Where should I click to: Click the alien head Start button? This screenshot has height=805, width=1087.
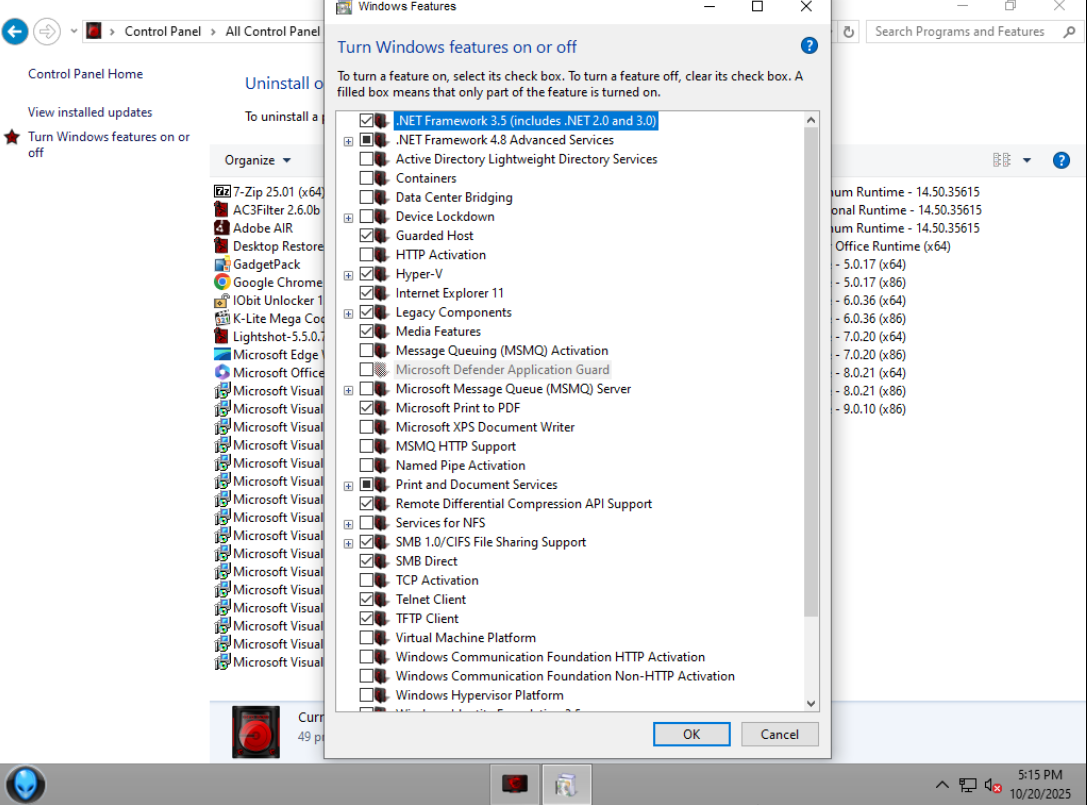point(26,784)
